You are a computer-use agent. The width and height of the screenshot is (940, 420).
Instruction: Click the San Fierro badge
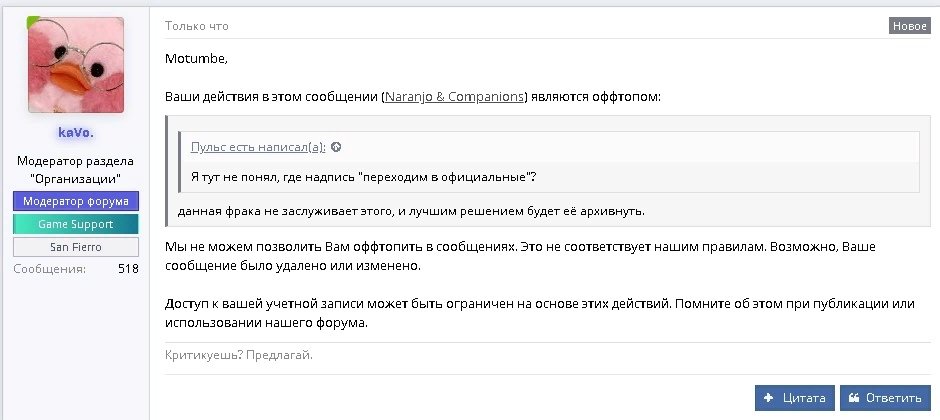76,247
